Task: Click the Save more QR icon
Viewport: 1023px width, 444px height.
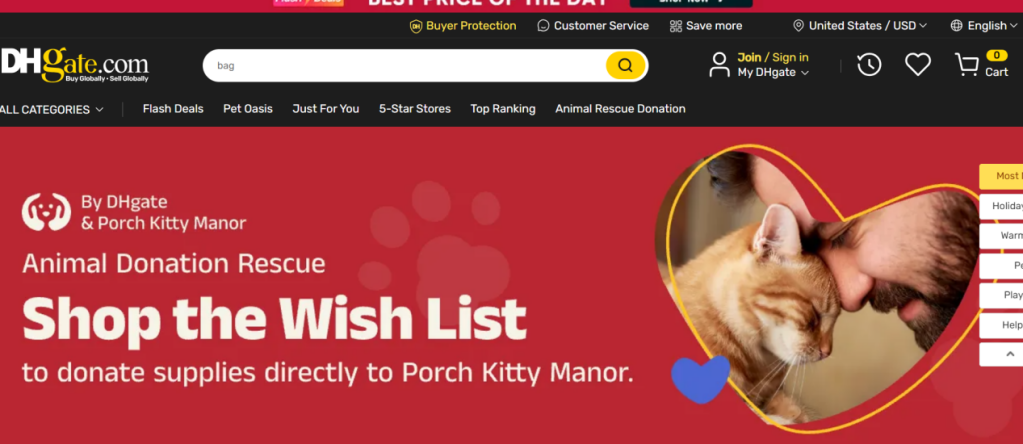Action: click(x=676, y=26)
